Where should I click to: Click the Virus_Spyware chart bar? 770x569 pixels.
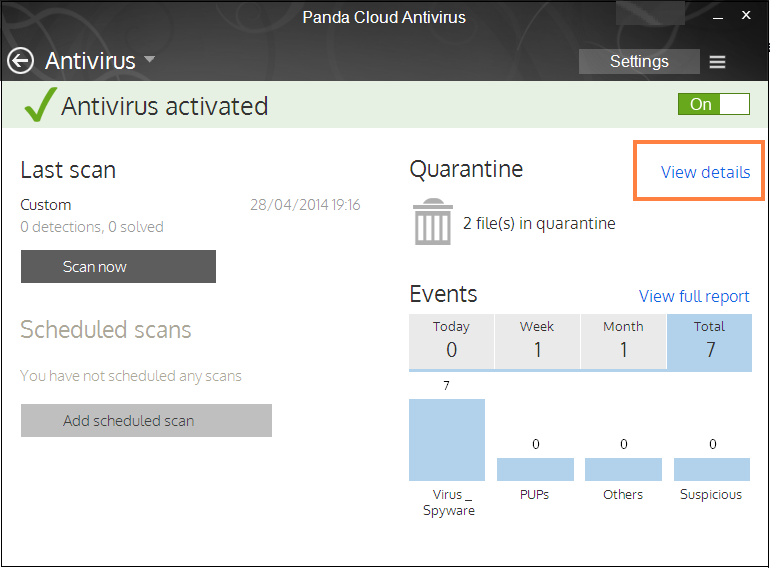click(x=447, y=440)
